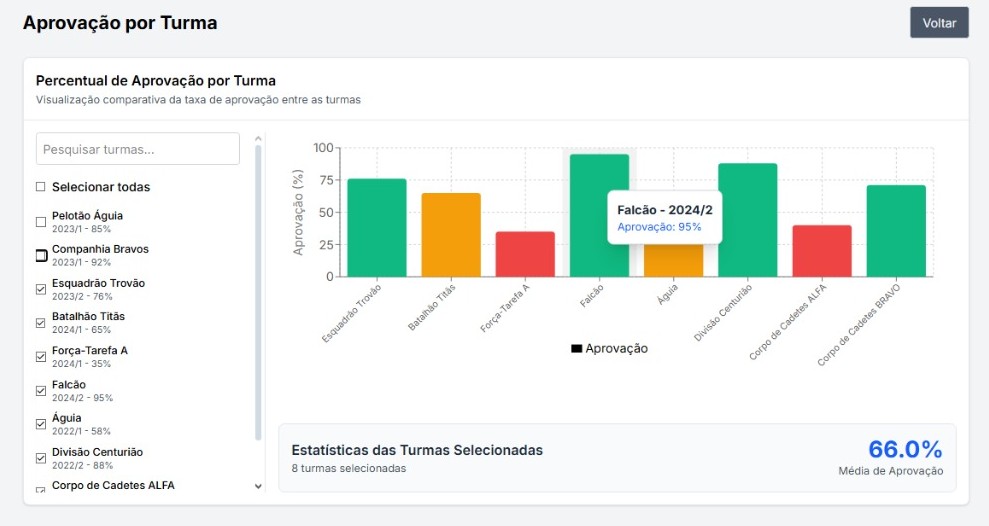The height and width of the screenshot is (526, 989).
Task: Untick the Águia 2022/1 checkbox
Action: [41, 424]
